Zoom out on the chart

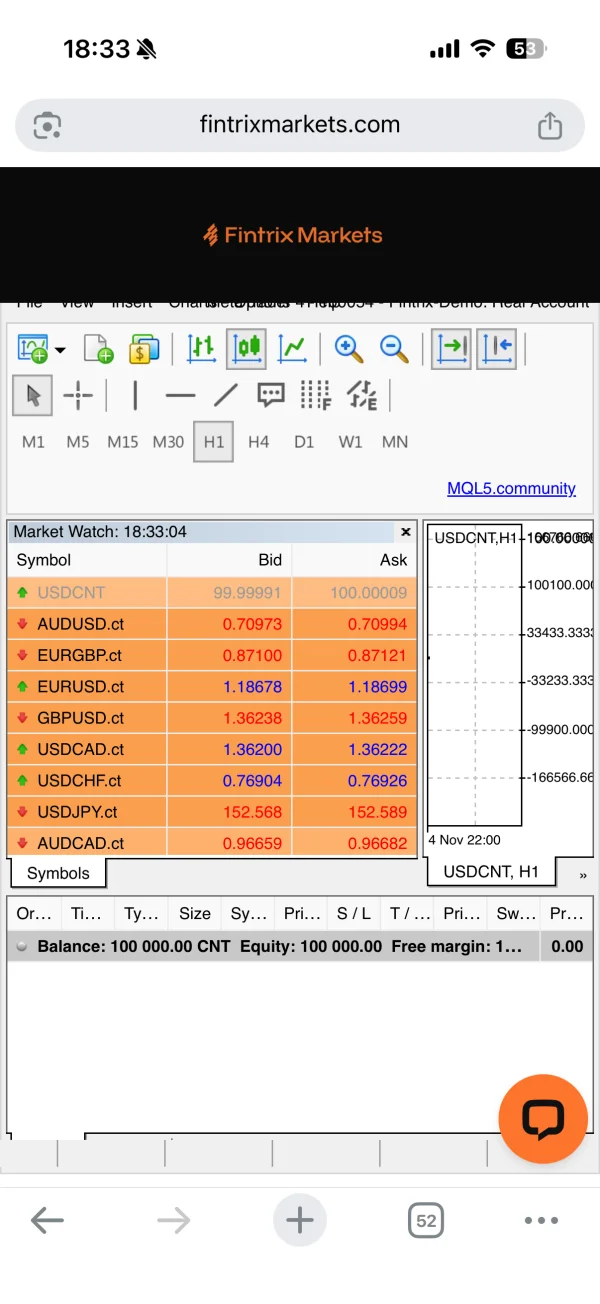pyautogui.click(x=394, y=348)
